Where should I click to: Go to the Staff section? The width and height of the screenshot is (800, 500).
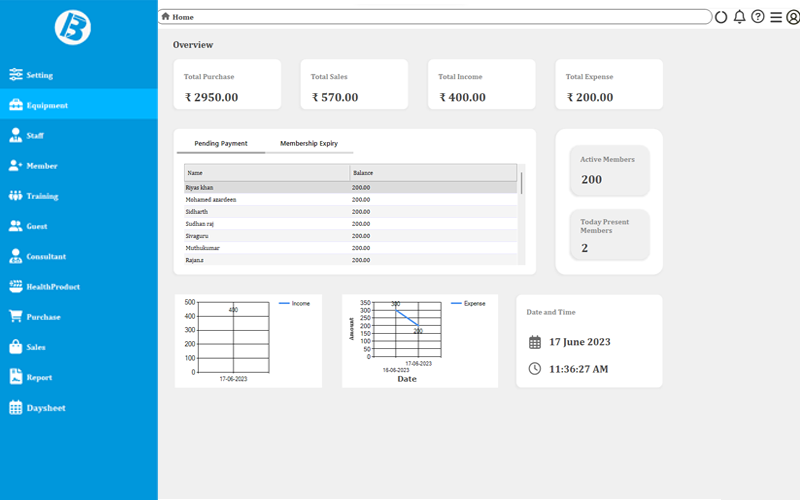coord(79,135)
